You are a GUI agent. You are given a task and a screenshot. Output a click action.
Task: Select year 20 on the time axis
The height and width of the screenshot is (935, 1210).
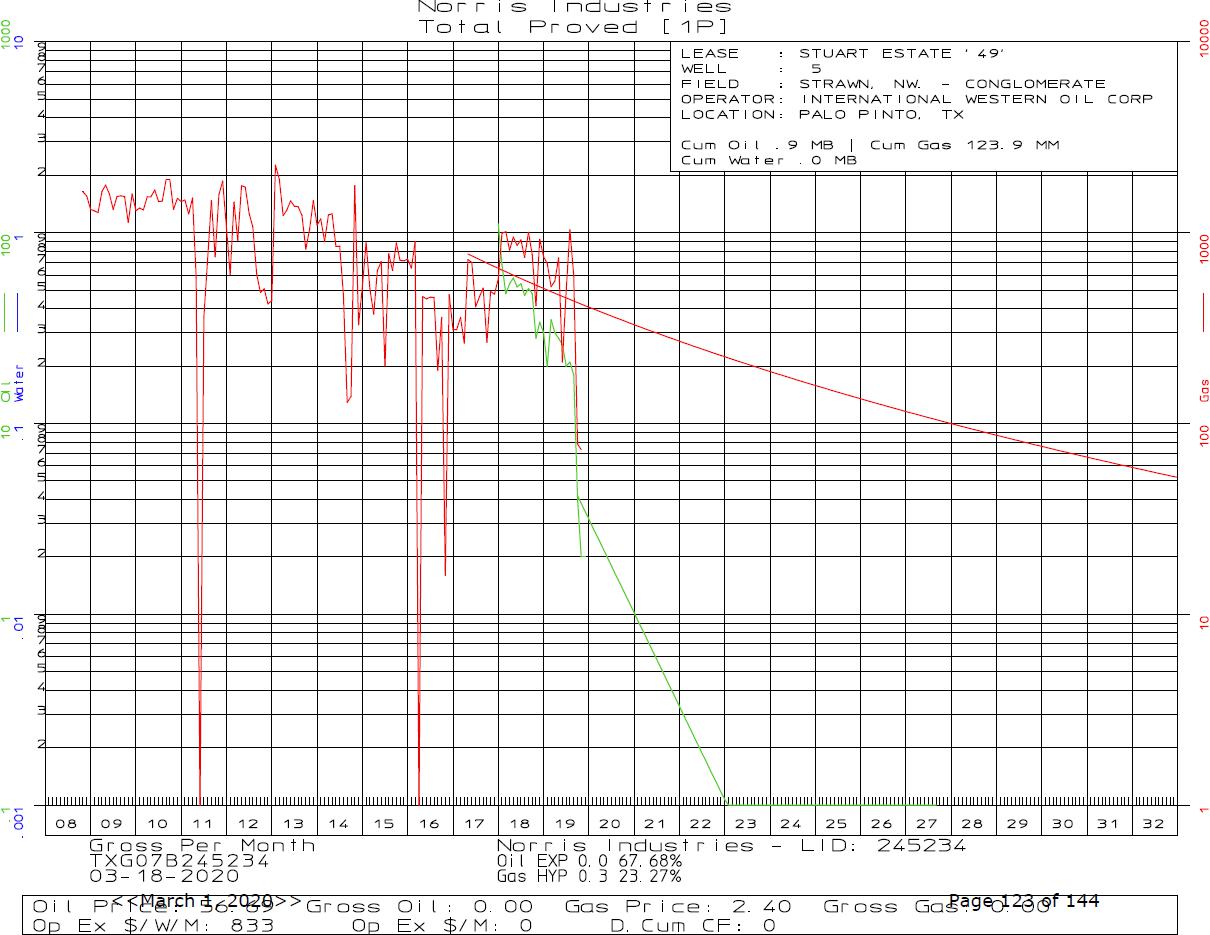tap(610, 824)
